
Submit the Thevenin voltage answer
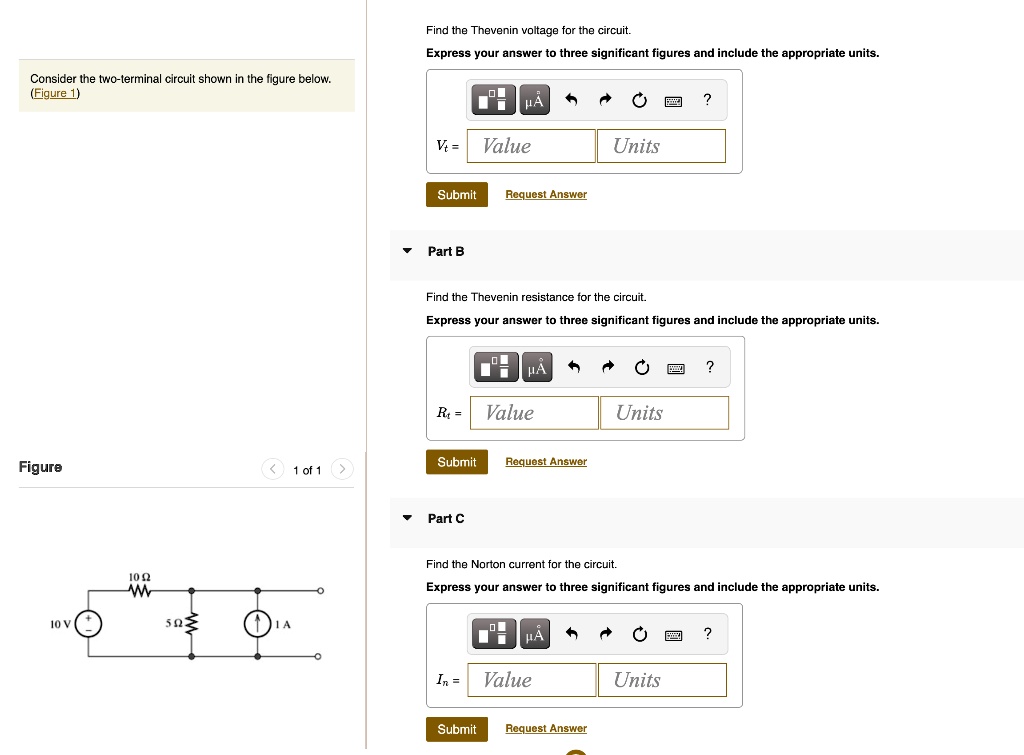457,194
